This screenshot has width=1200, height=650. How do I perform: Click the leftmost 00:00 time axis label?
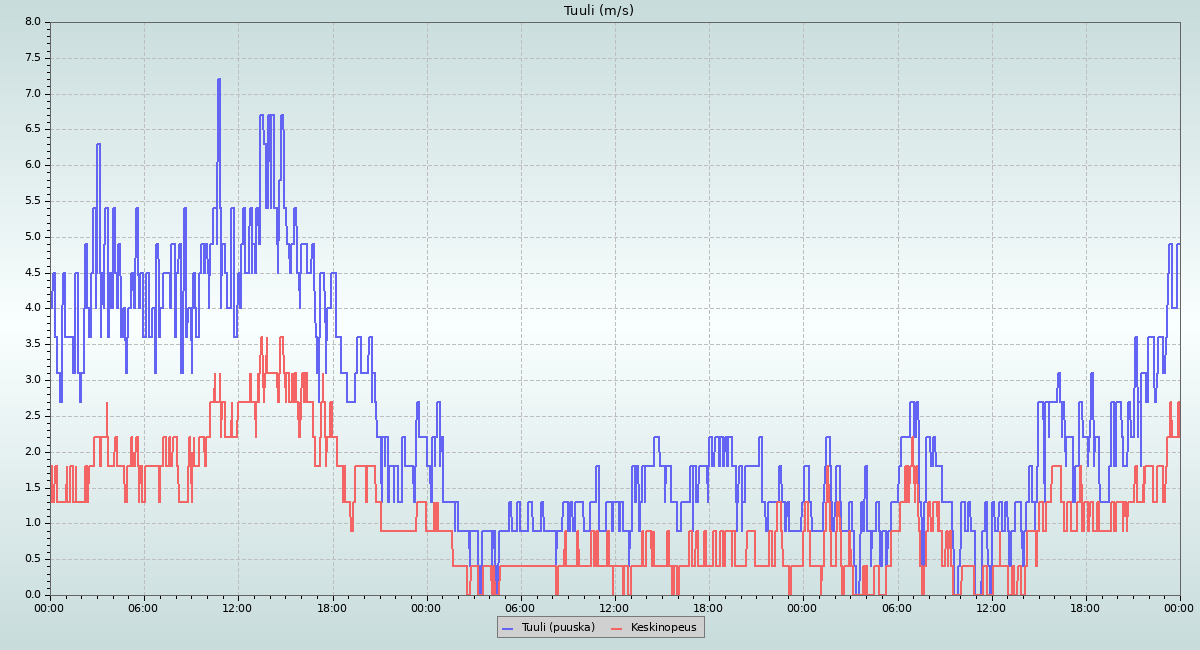50,607
